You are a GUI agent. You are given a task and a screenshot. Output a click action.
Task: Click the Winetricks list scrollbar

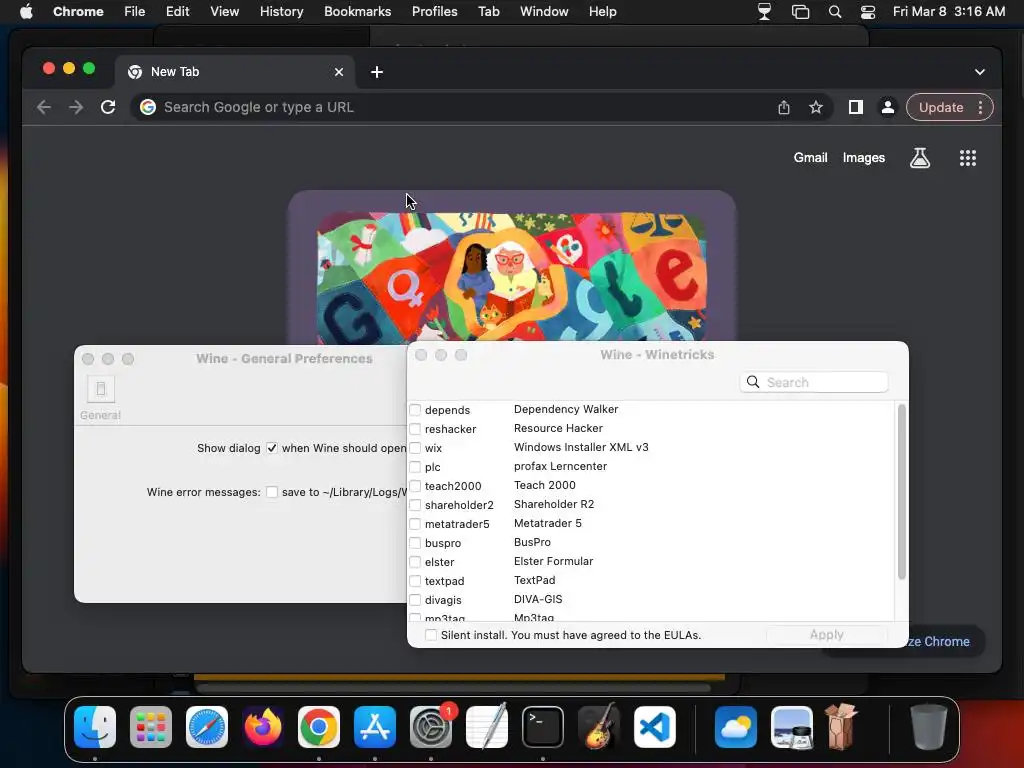tap(901, 492)
